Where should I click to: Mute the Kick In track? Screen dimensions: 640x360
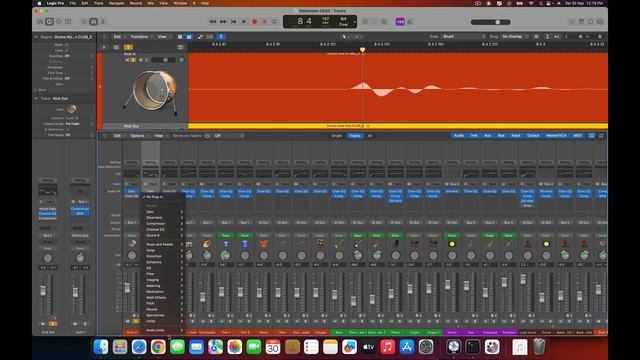(x=127, y=60)
